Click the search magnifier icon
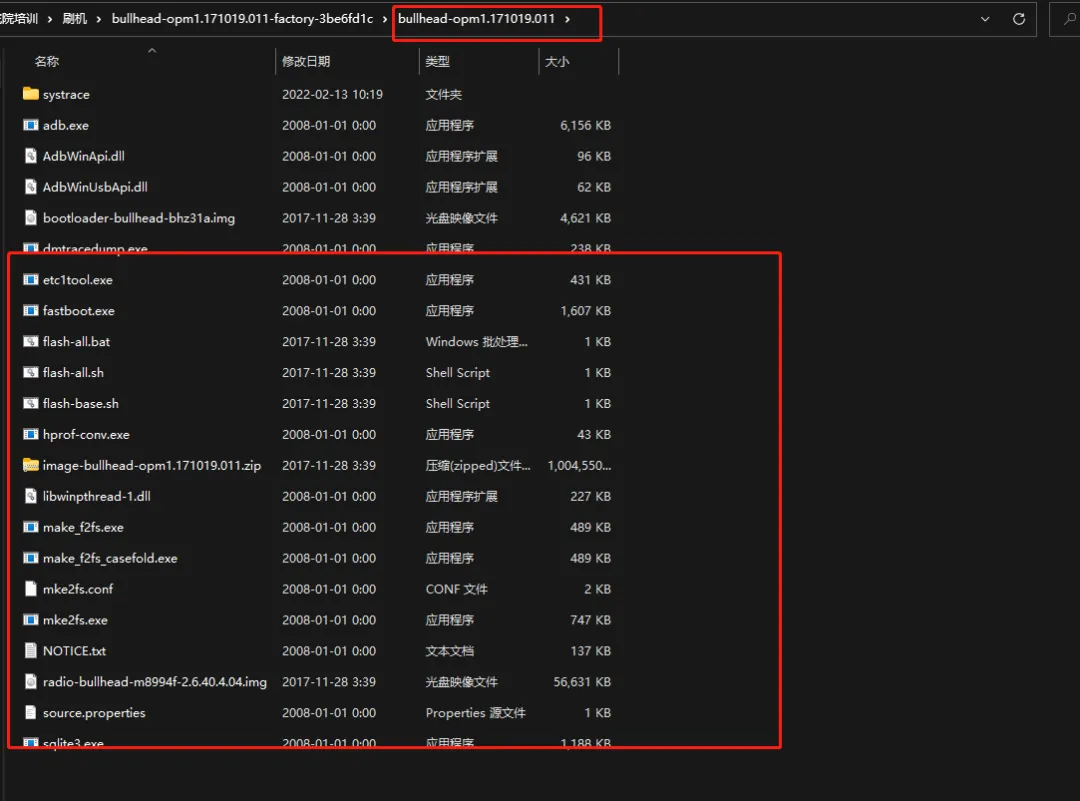Screen dimensions: 1080x801 [x=1070, y=19]
